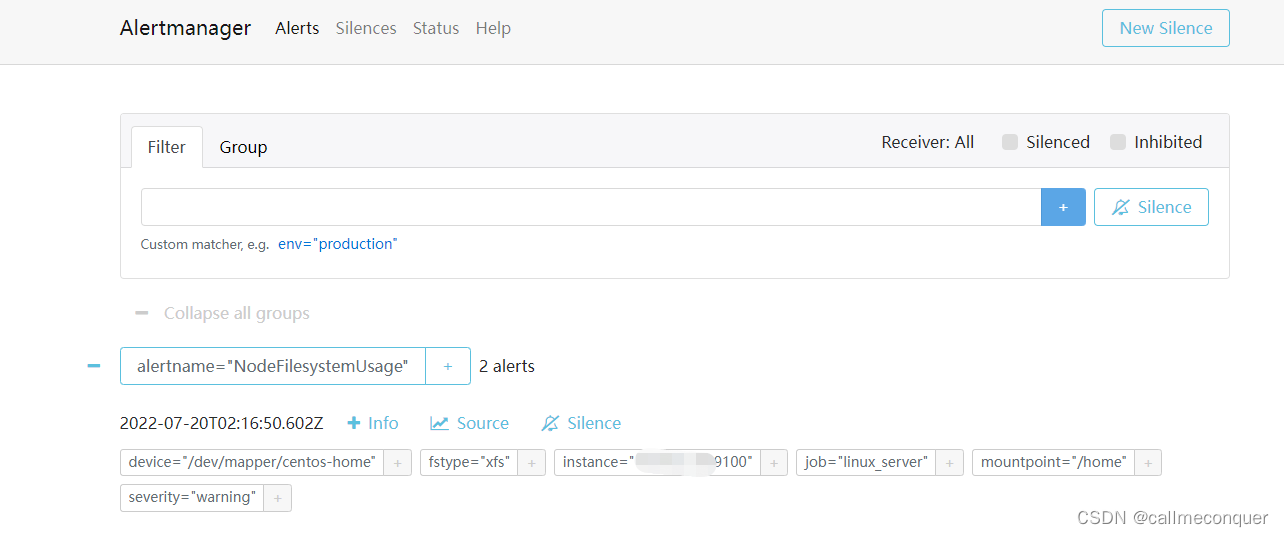Switch to the Filter tab

167,147
